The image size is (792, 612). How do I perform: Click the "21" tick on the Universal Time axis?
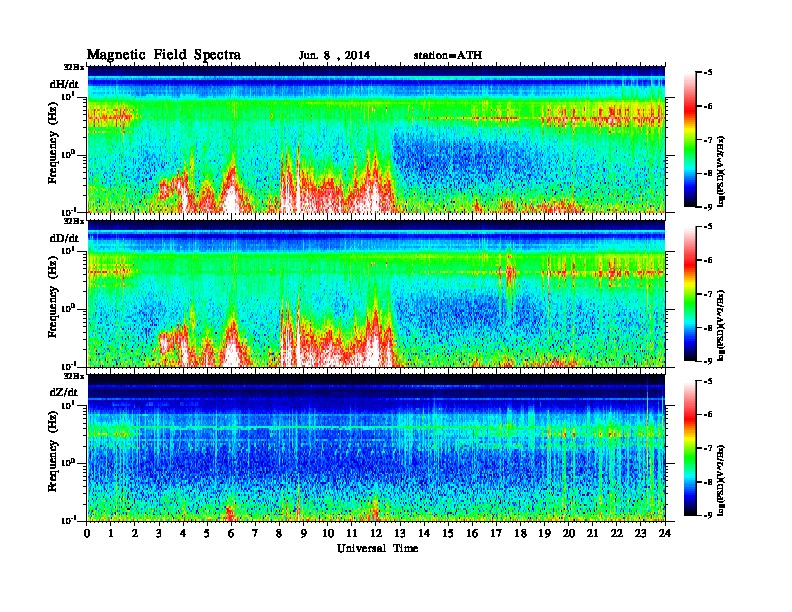[592, 533]
